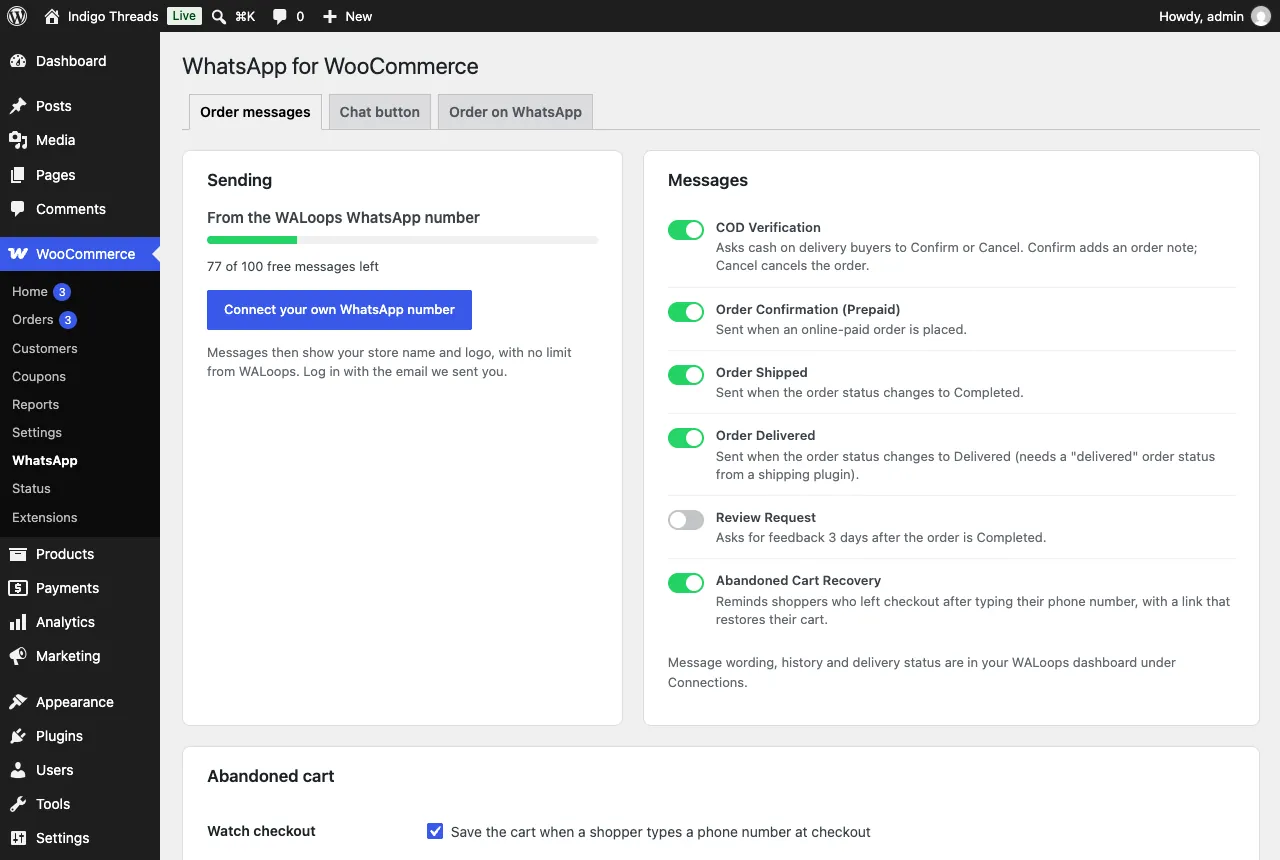Click the Products box icon
The height and width of the screenshot is (860, 1280).
[18, 554]
